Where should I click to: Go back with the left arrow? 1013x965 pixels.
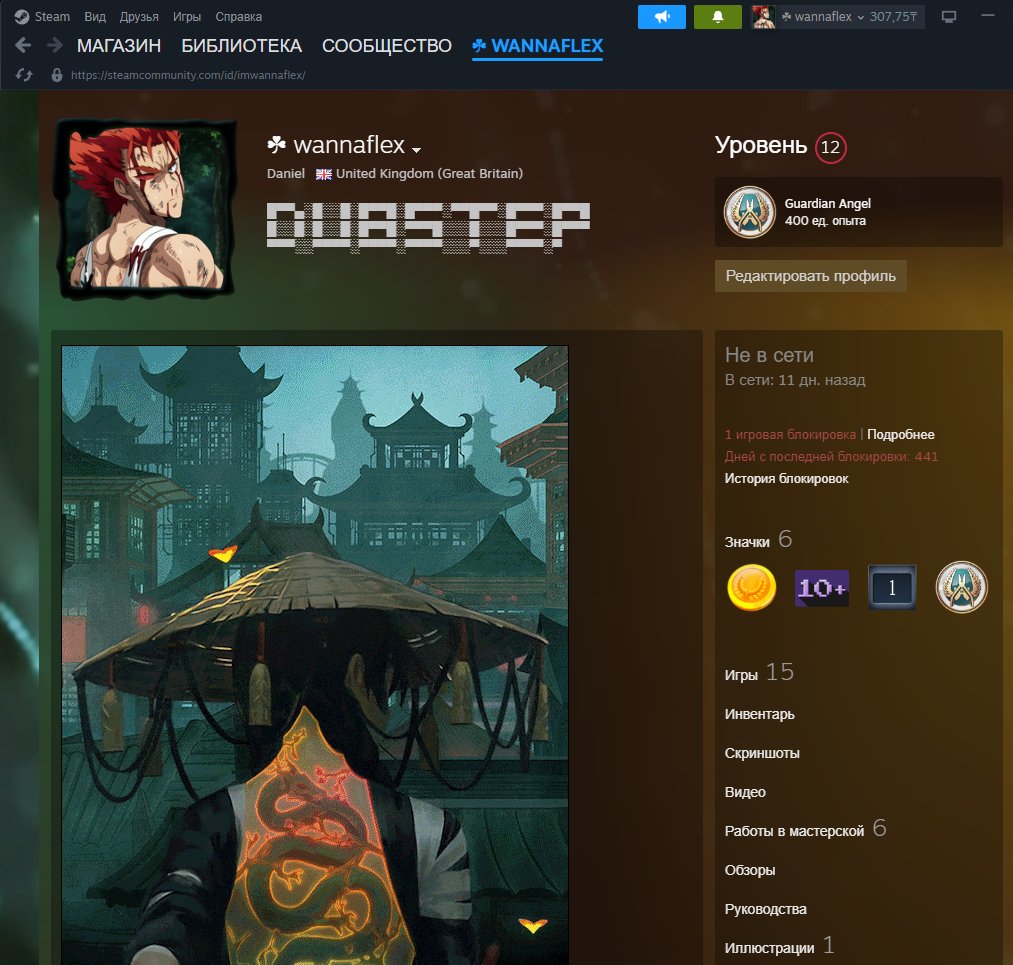click(x=23, y=45)
